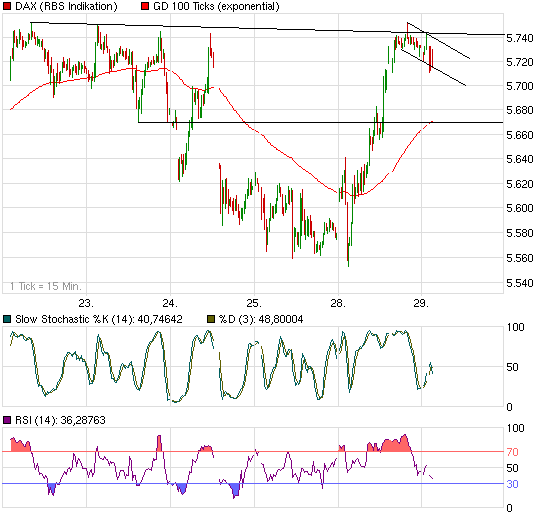Click the teal Slow Stochastic %K legend square
The image size is (545, 516).
pos(7,319)
